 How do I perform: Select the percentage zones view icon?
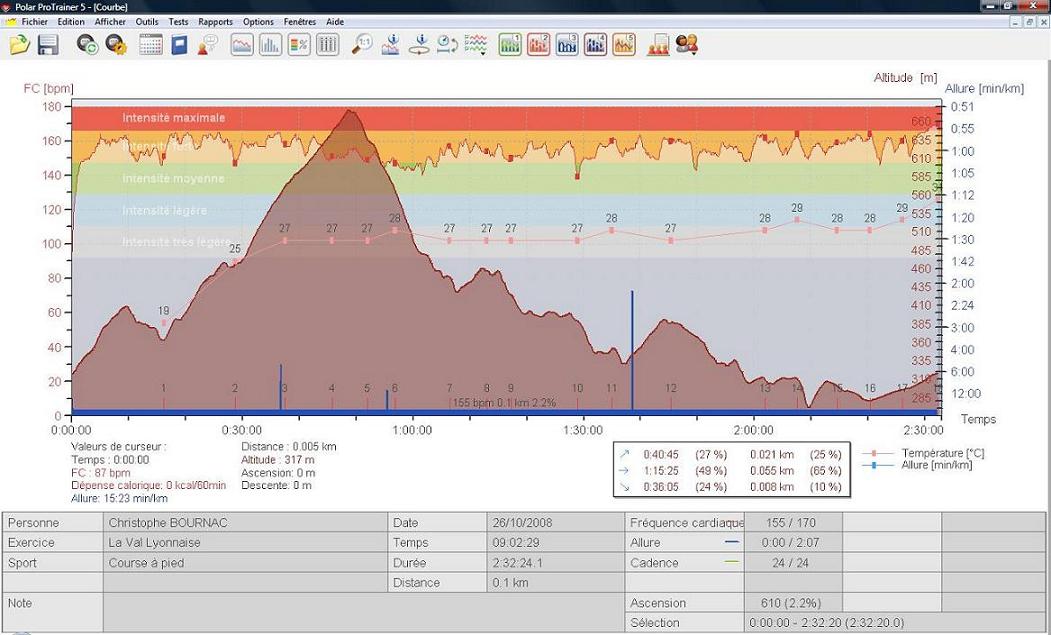coord(299,45)
